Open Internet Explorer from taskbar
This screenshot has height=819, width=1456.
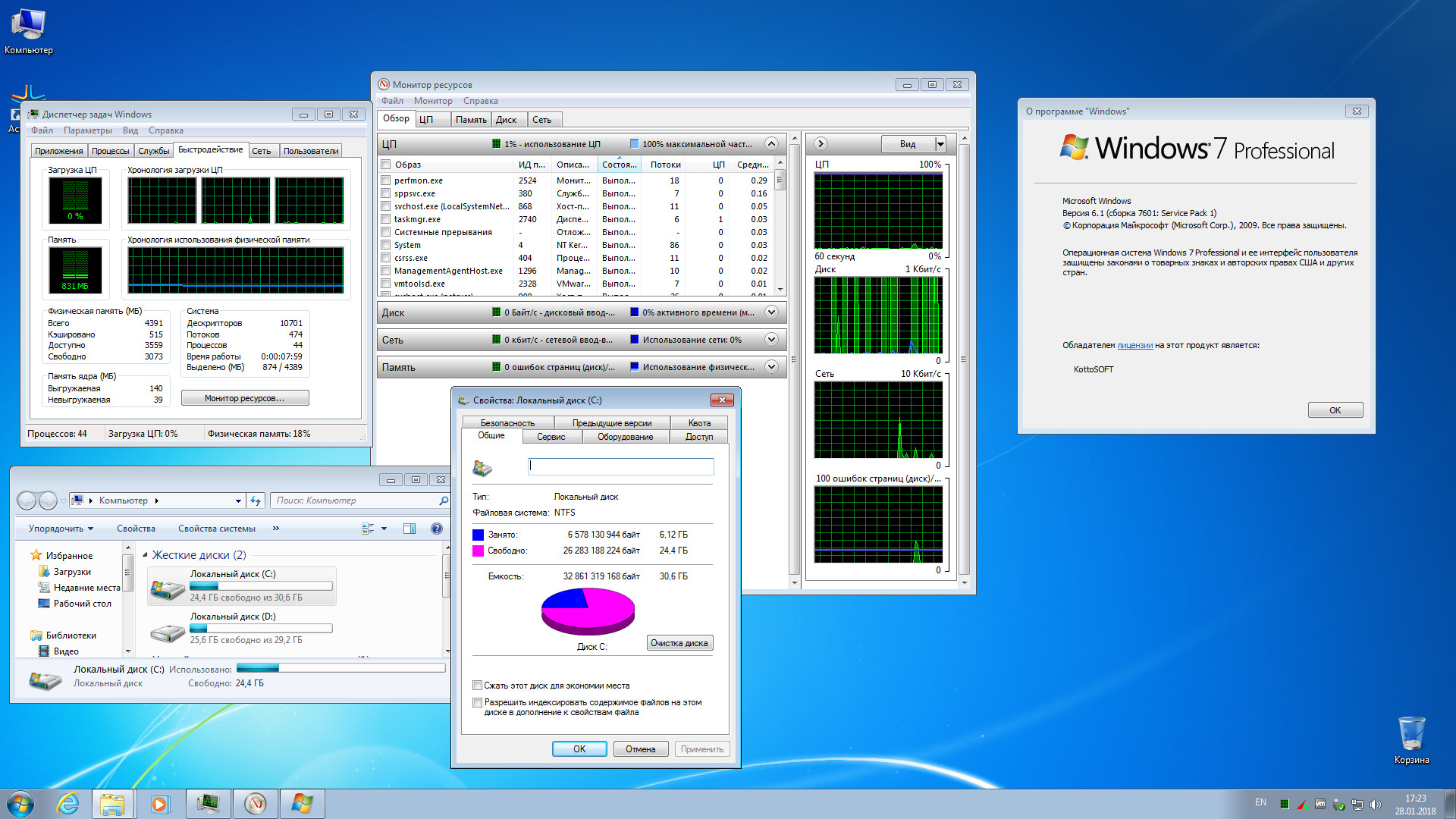67,804
